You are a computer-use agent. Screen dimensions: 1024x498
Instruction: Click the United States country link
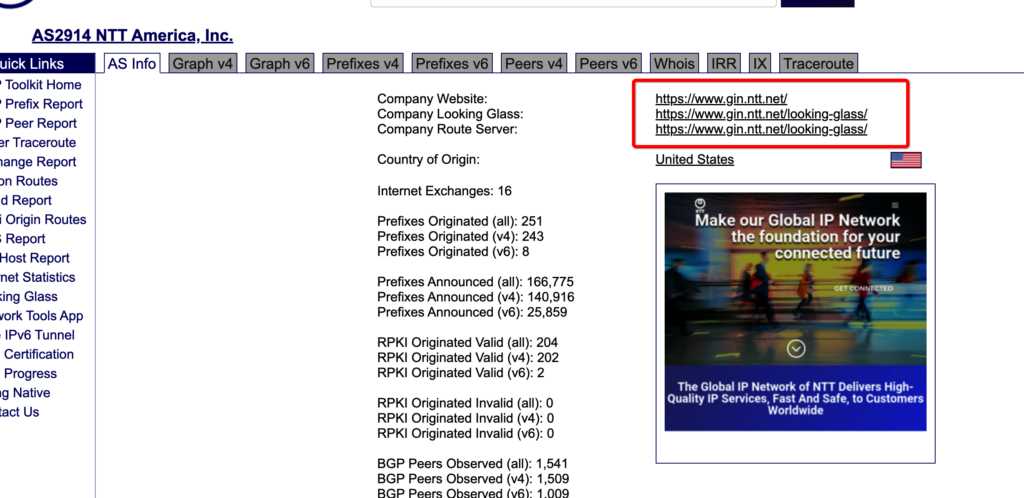click(x=694, y=160)
